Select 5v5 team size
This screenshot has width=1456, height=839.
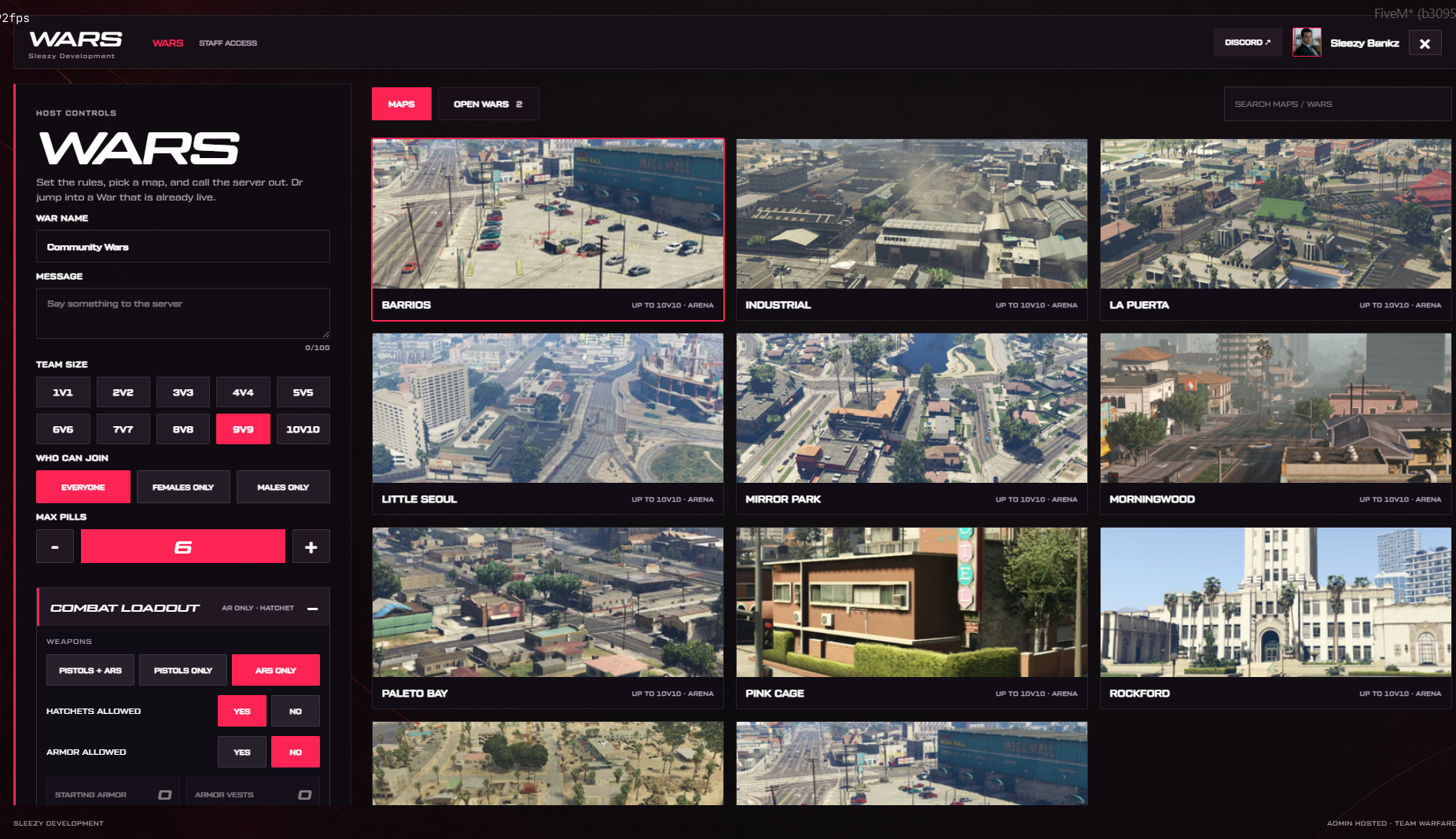[x=303, y=392]
